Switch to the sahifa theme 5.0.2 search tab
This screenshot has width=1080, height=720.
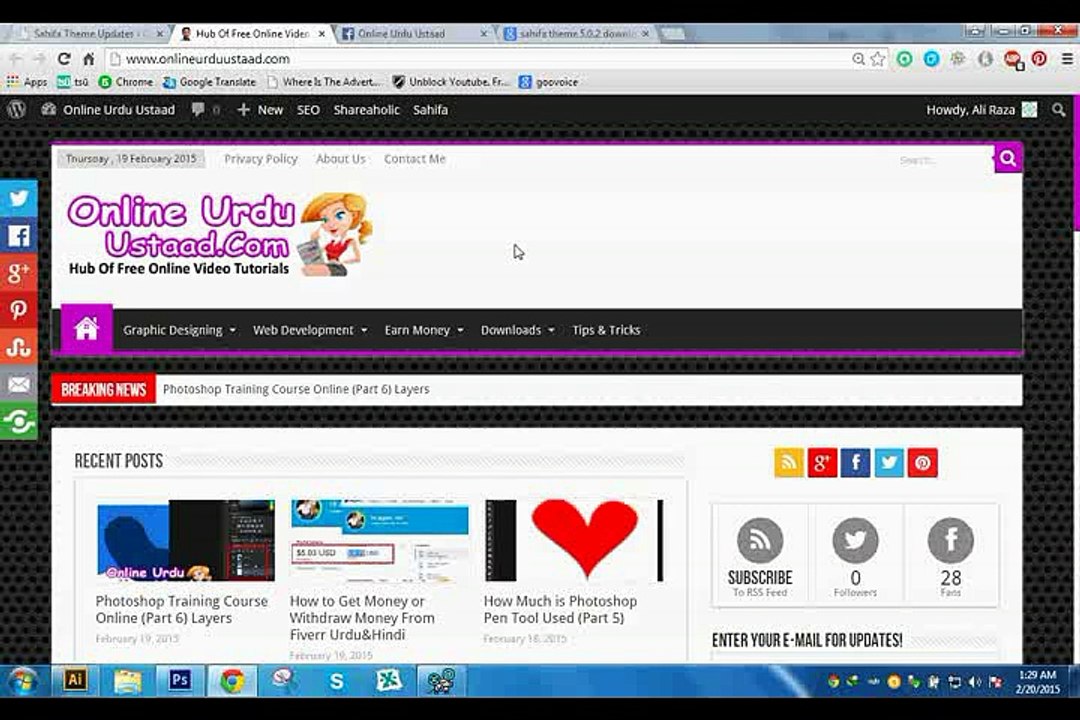pos(575,33)
